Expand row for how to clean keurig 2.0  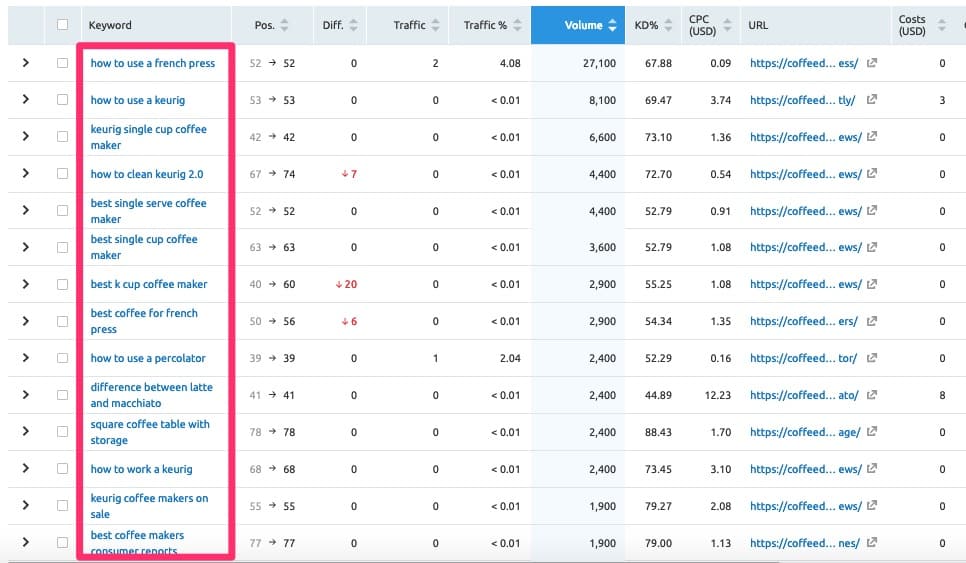coord(26,174)
